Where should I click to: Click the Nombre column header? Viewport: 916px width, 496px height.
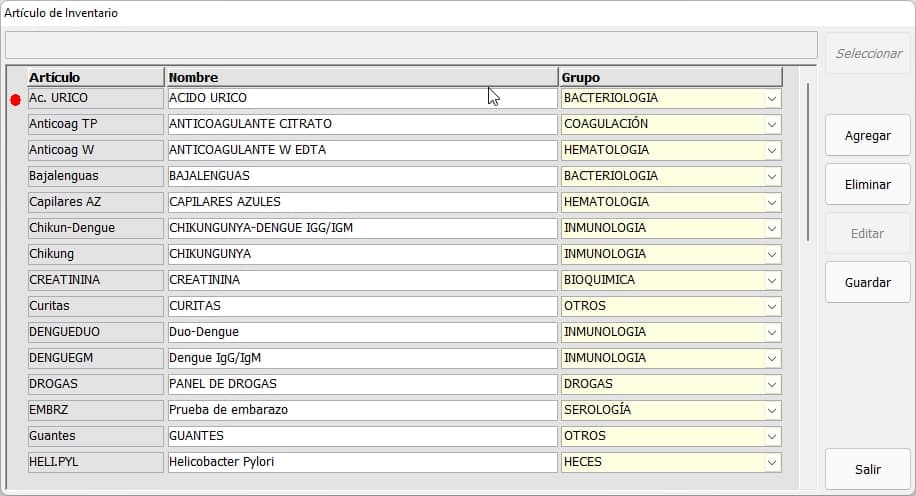tap(361, 77)
